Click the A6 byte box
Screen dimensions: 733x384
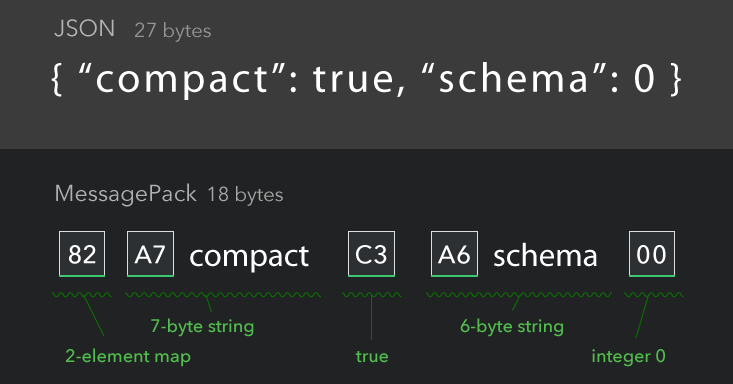click(x=454, y=254)
